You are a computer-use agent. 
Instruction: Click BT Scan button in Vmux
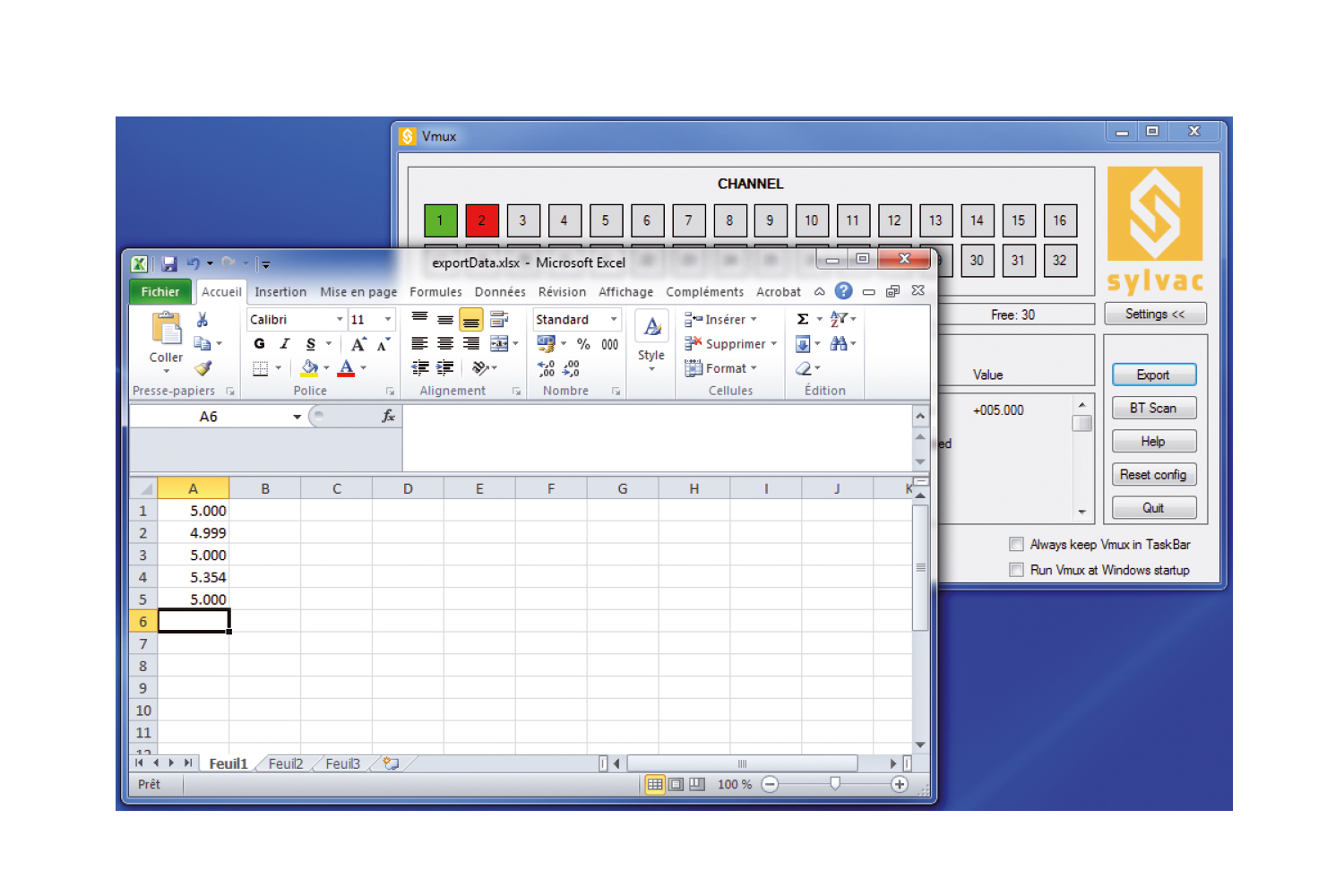pyautogui.click(x=1154, y=408)
